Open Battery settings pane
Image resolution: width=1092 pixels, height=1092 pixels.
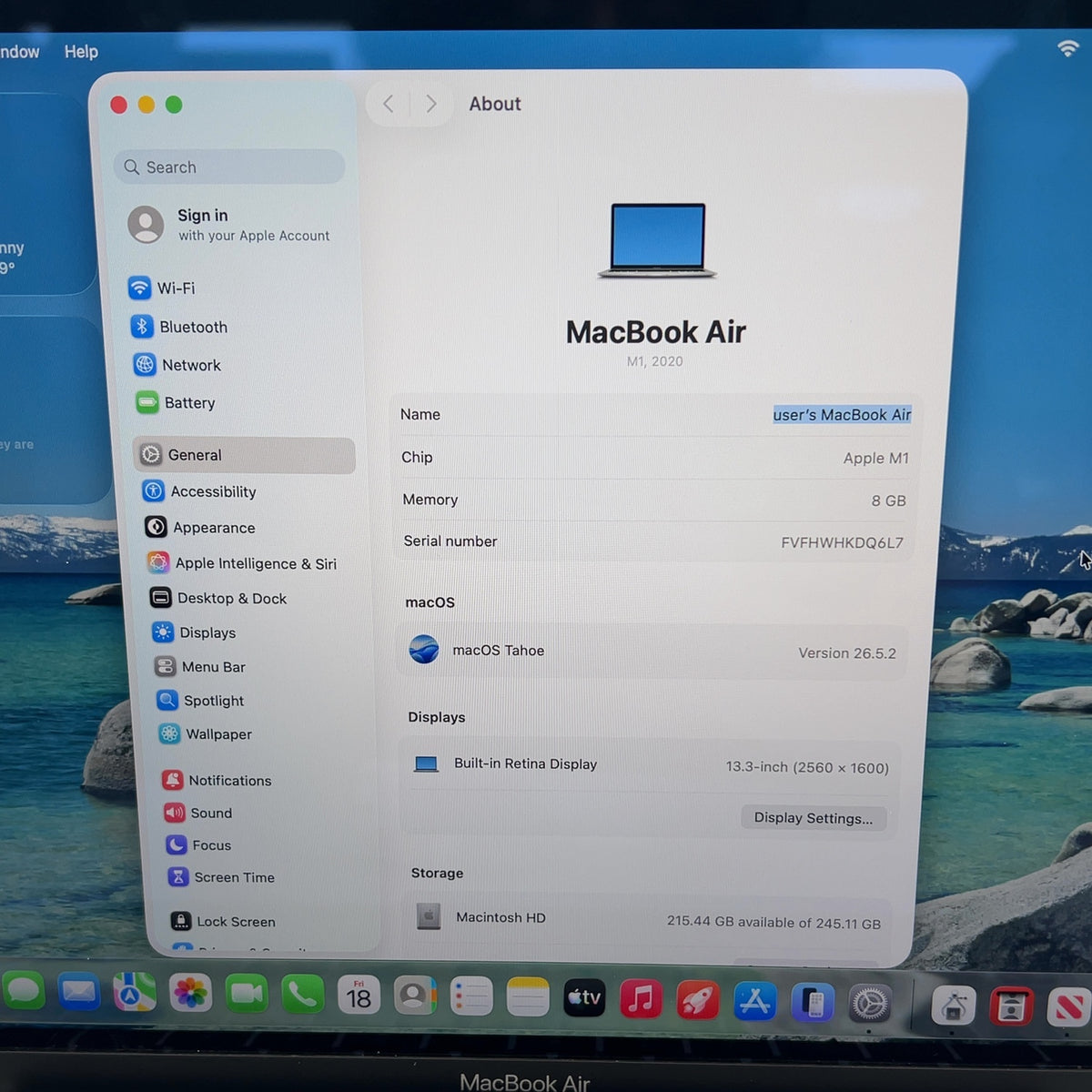pyautogui.click(x=176, y=402)
